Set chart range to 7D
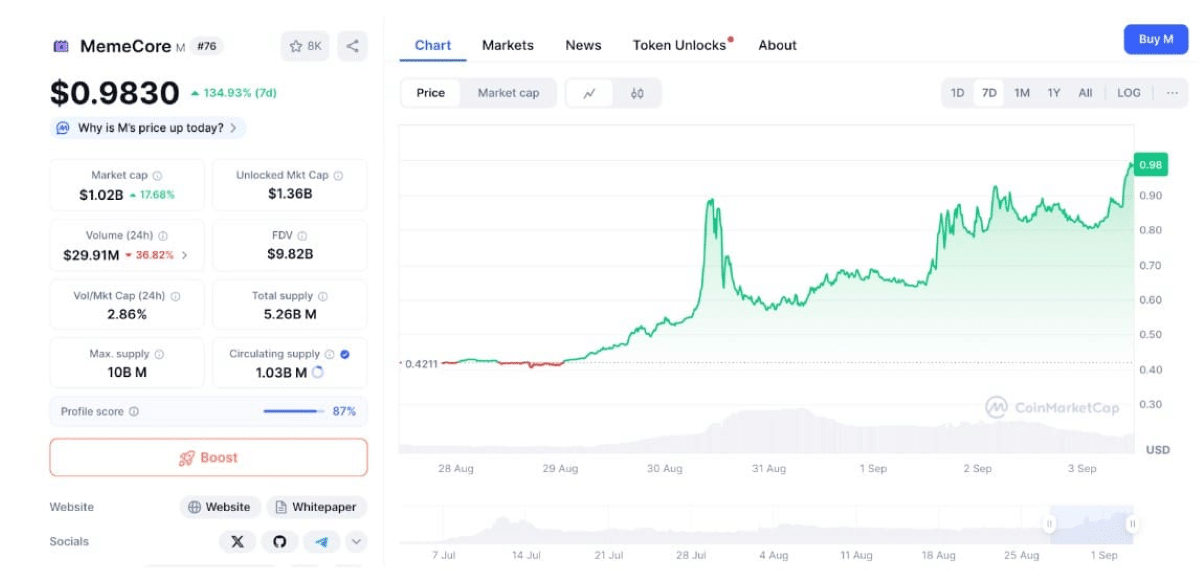 click(989, 93)
